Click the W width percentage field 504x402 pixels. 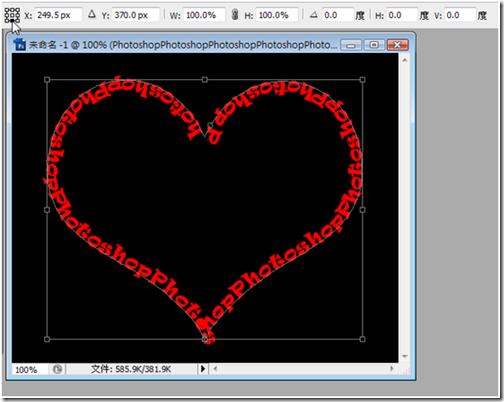click(x=203, y=15)
